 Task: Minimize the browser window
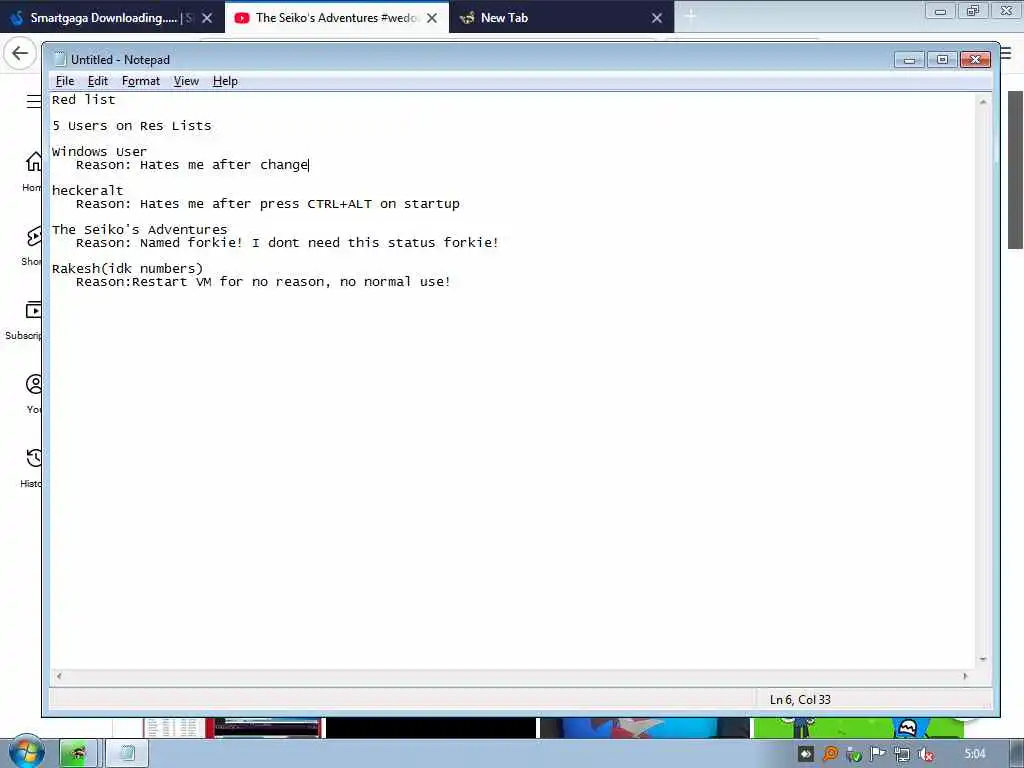(940, 10)
